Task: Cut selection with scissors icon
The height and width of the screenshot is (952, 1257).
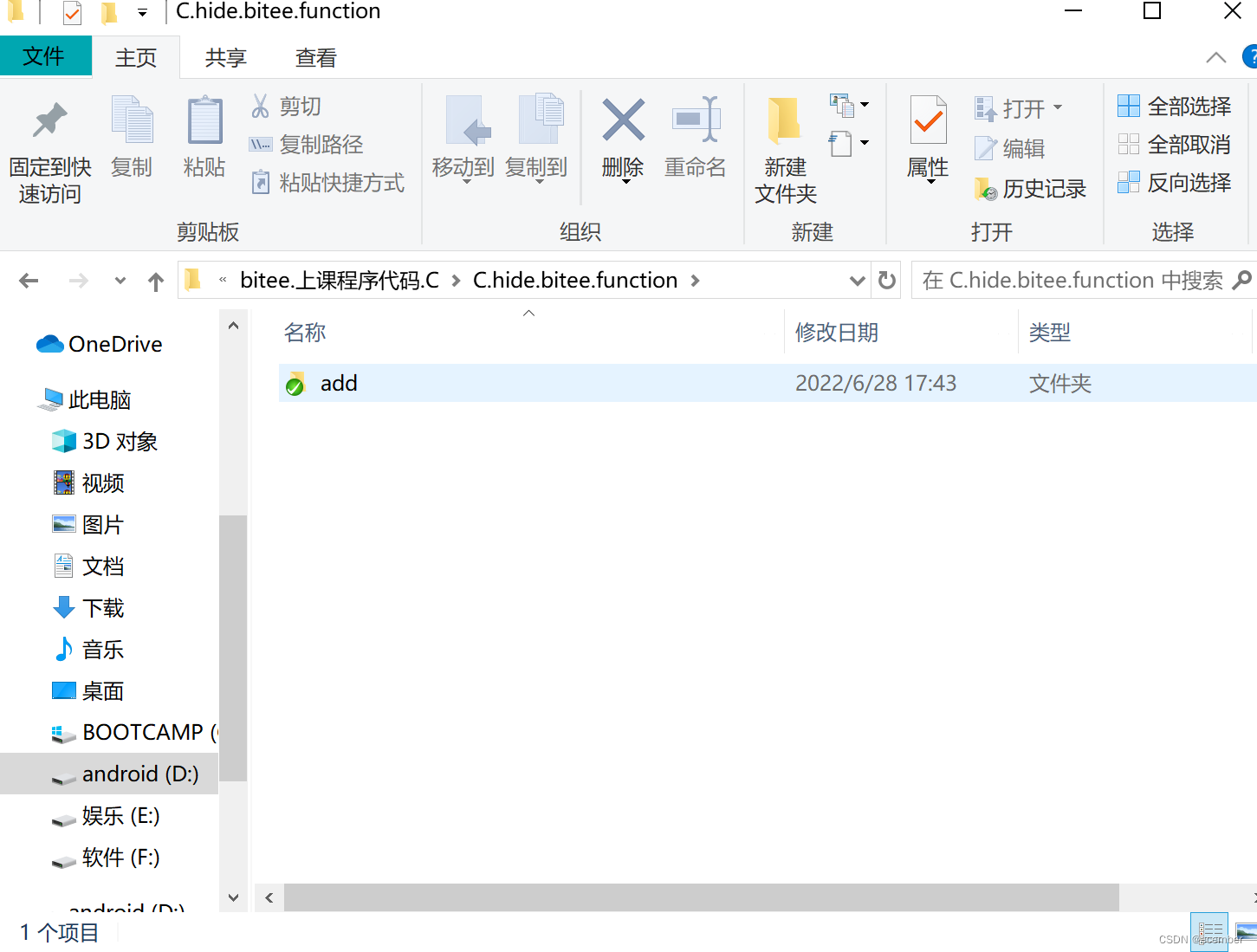Action: (x=286, y=106)
